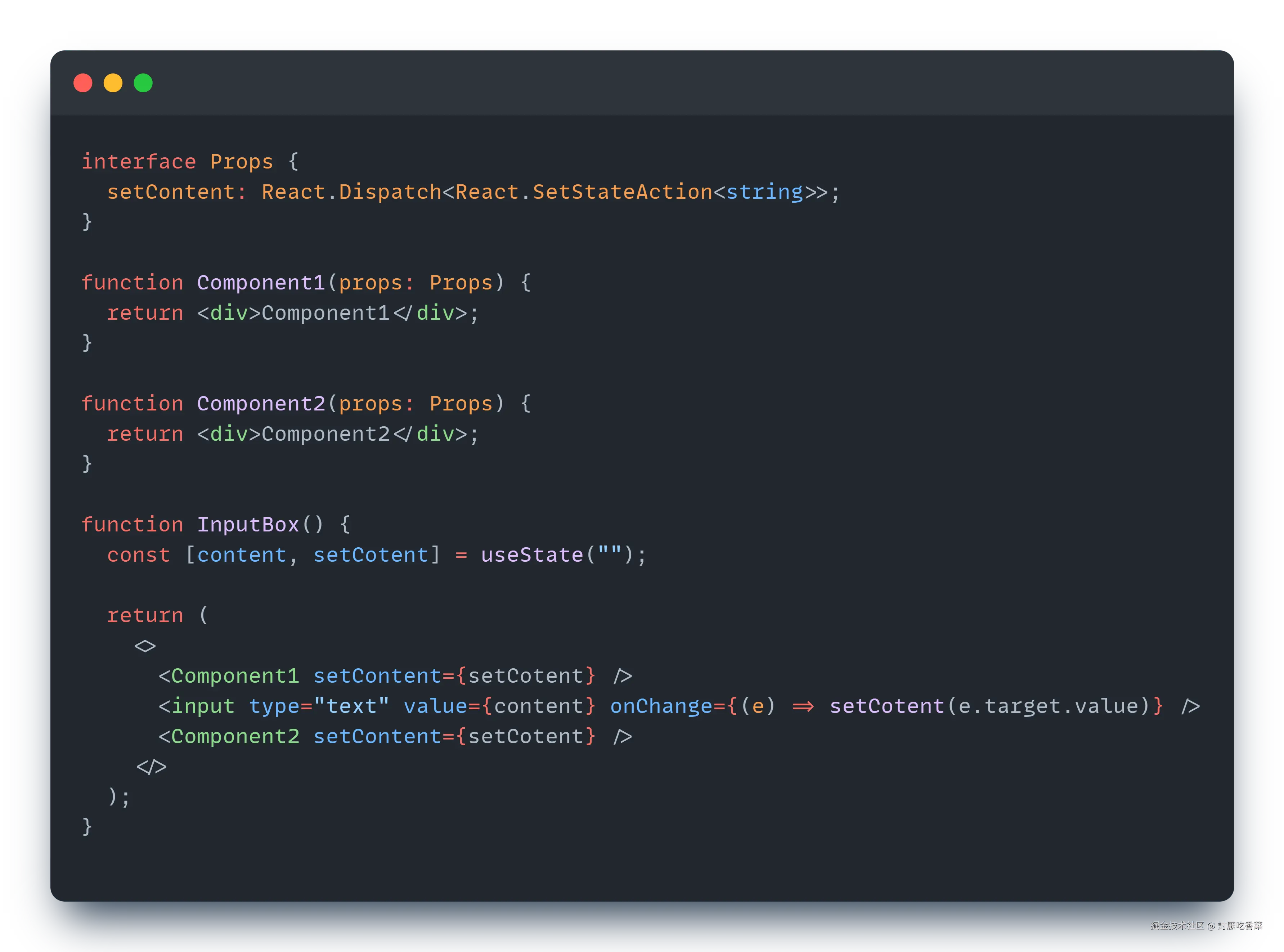Click the 'const' keyword

click(138, 555)
